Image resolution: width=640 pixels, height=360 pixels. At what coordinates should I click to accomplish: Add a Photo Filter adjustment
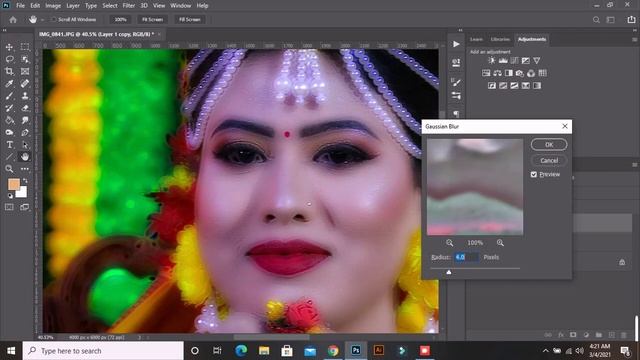[520, 73]
